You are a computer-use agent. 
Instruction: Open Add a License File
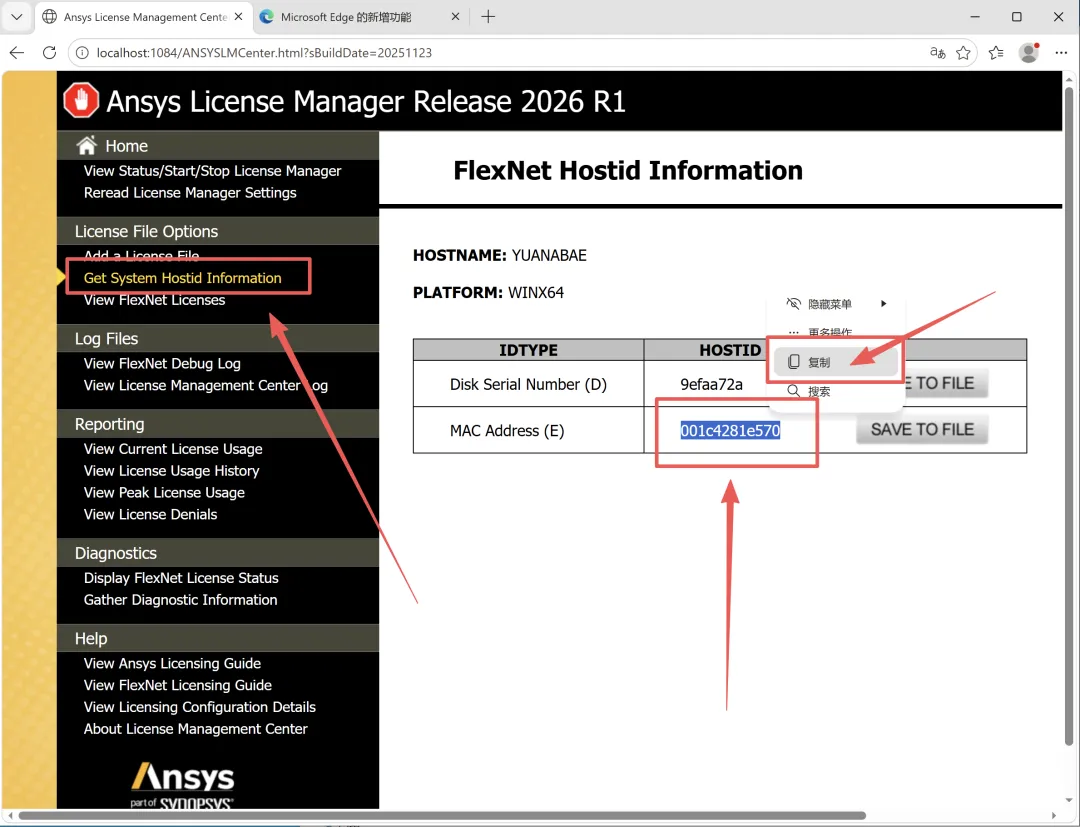coord(141,255)
